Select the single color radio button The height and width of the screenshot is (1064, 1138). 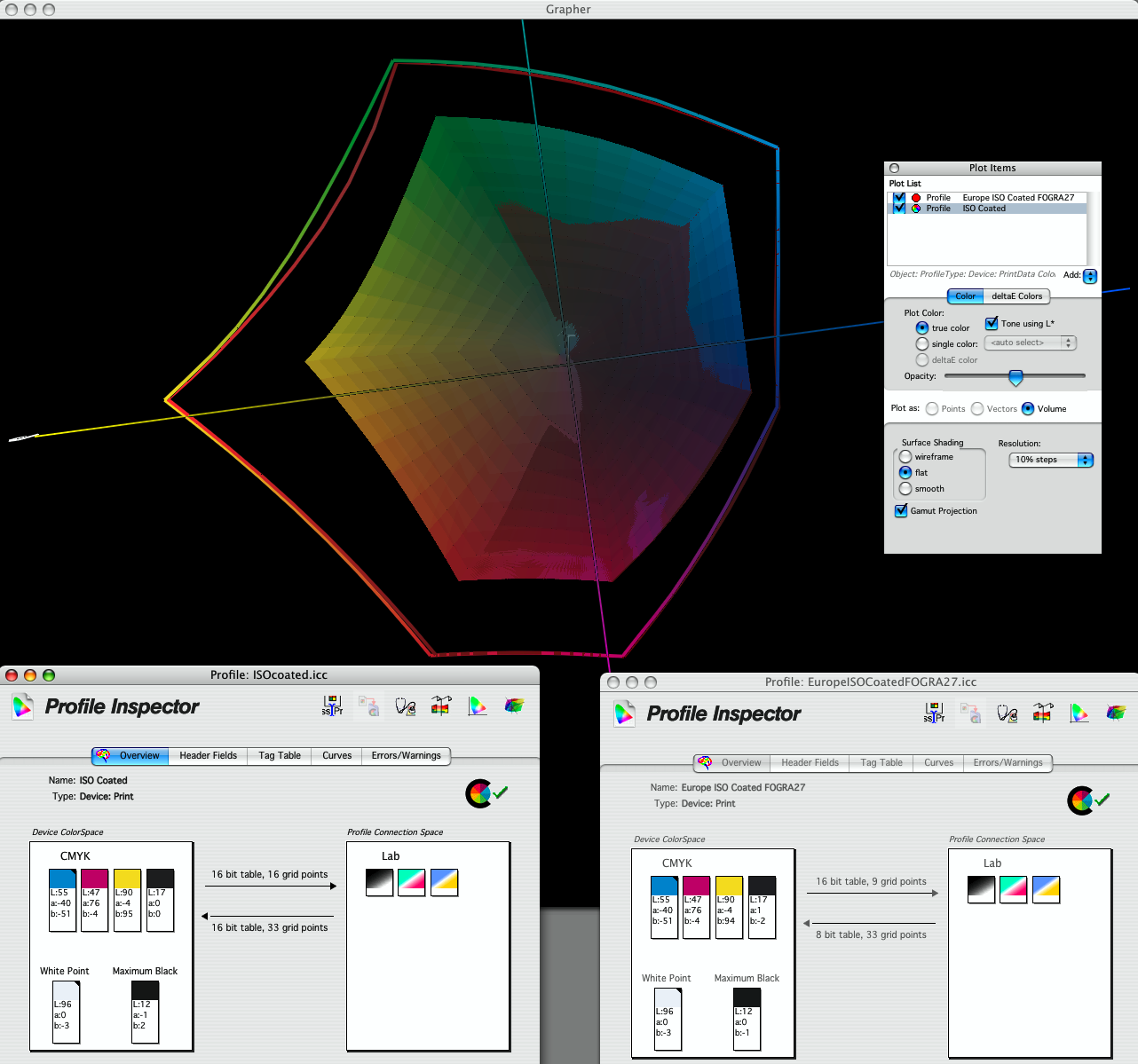[922, 344]
